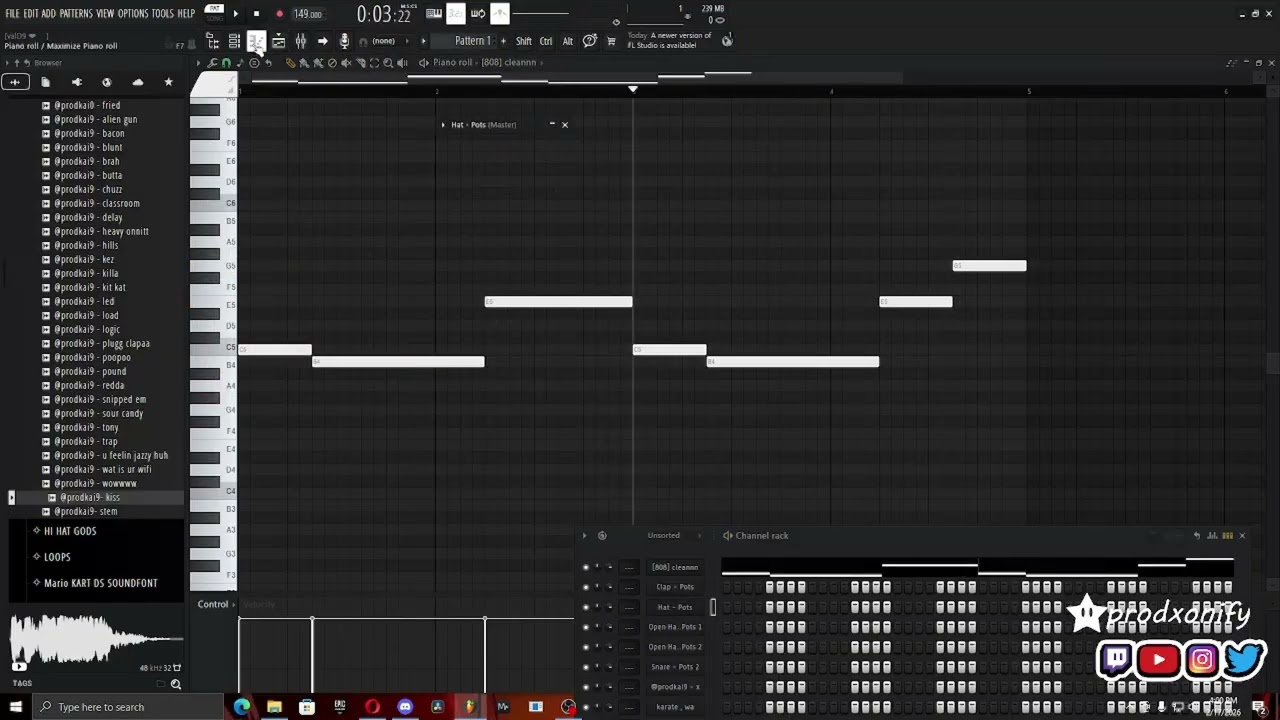Mute the [808] cleannn channel
The height and width of the screenshot is (720, 1280).
[x=586, y=567]
